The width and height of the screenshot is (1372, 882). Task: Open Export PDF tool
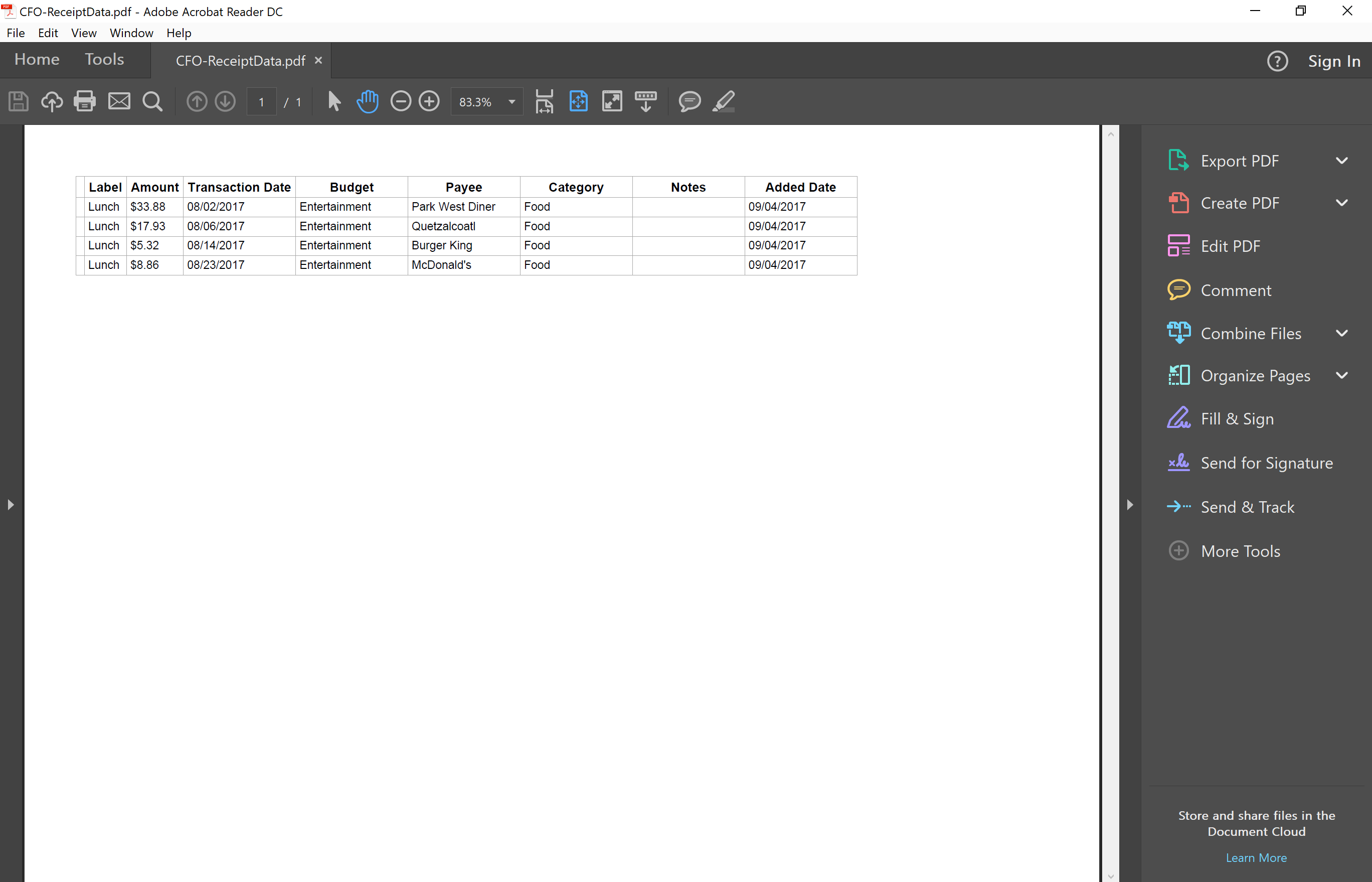tap(1223, 161)
